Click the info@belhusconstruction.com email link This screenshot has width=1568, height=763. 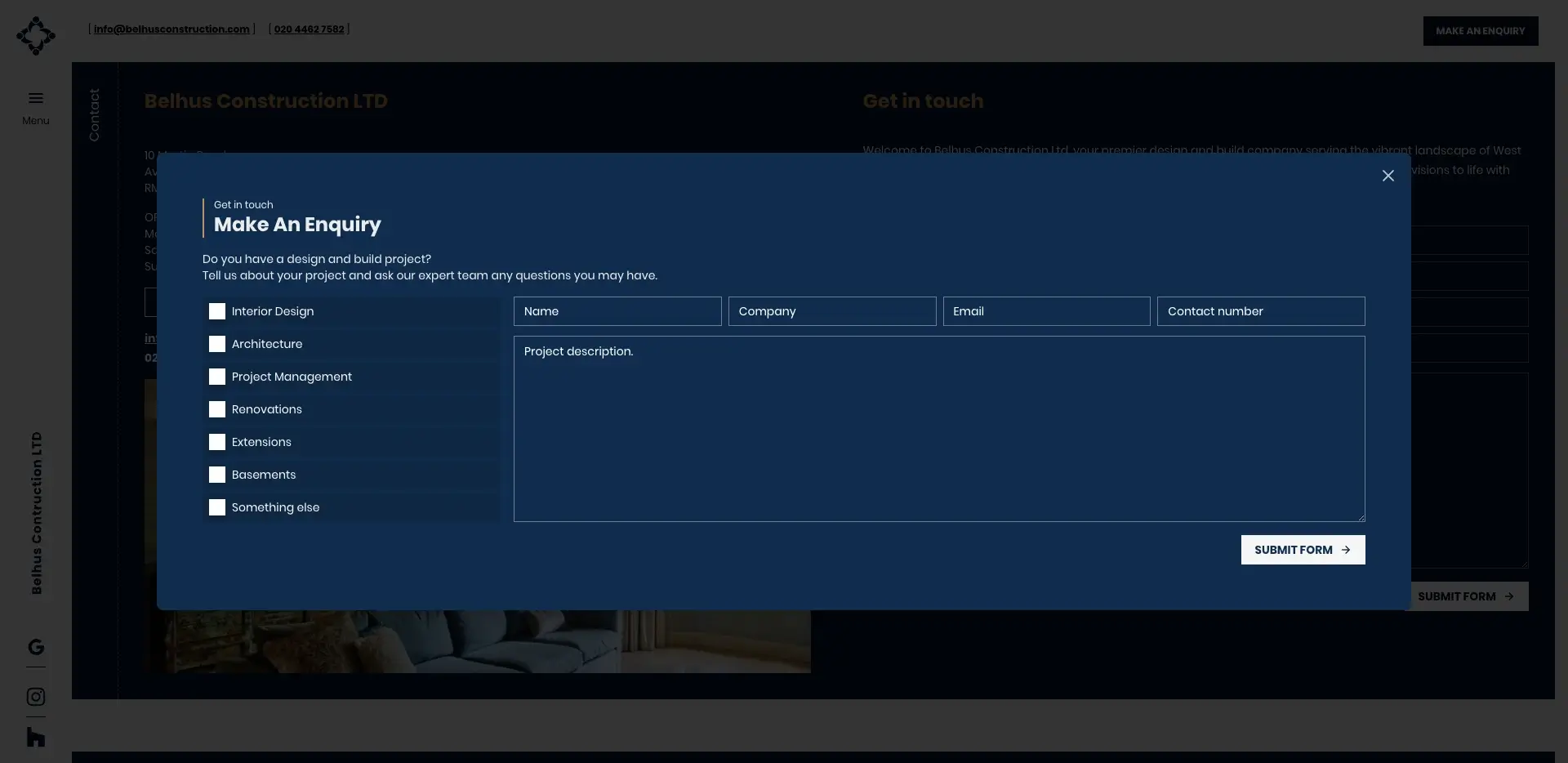coord(171,29)
